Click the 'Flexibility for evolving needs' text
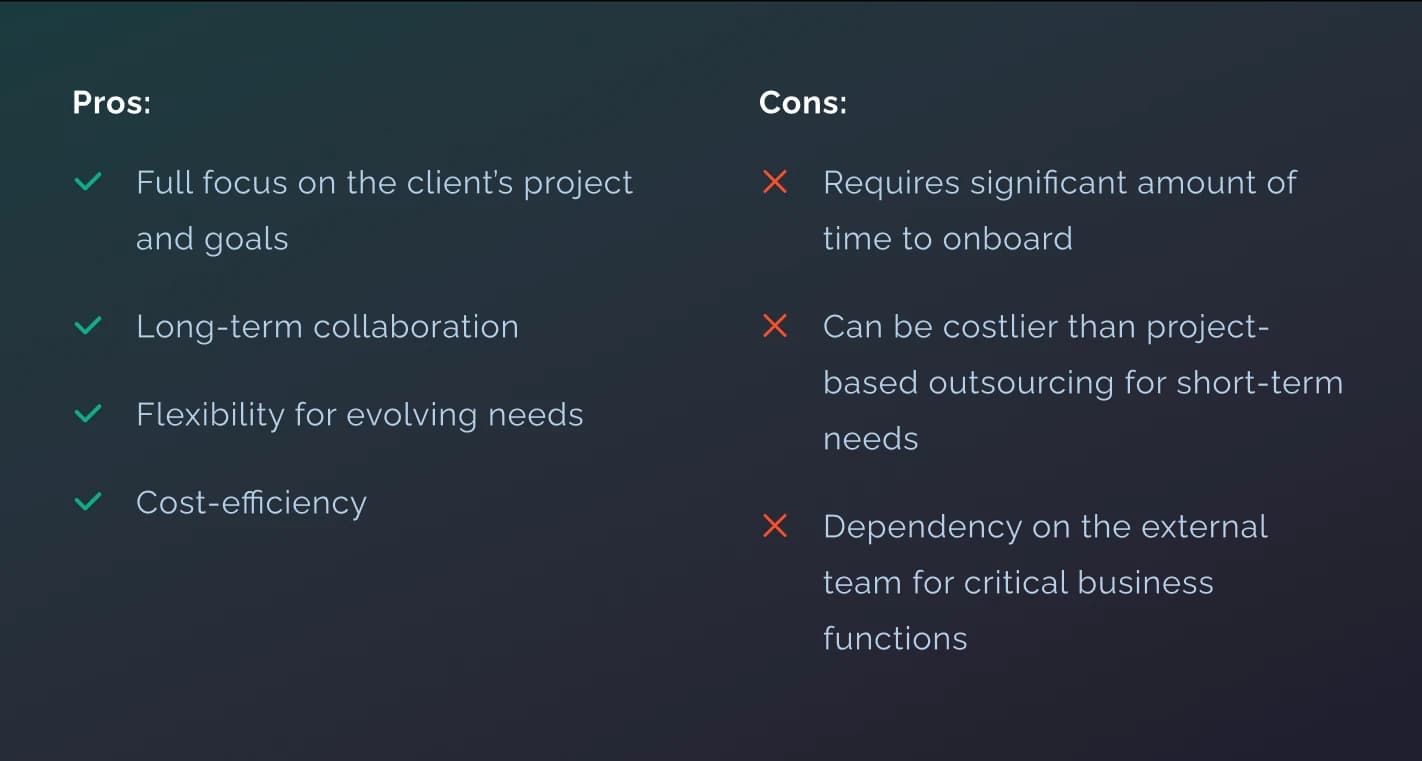The height and width of the screenshot is (761, 1422). (359, 414)
